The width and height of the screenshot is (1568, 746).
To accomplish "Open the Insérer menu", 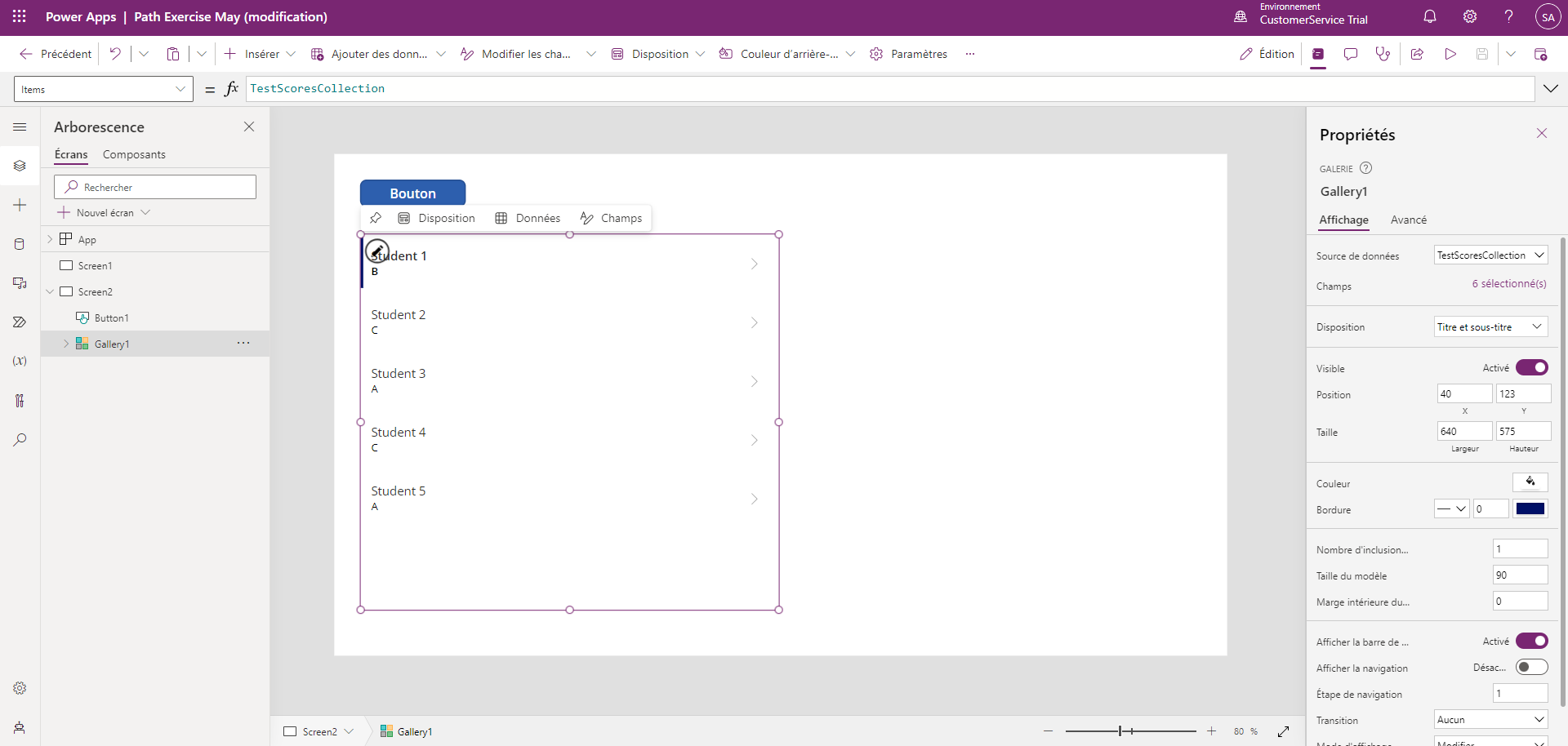I will (260, 54).
